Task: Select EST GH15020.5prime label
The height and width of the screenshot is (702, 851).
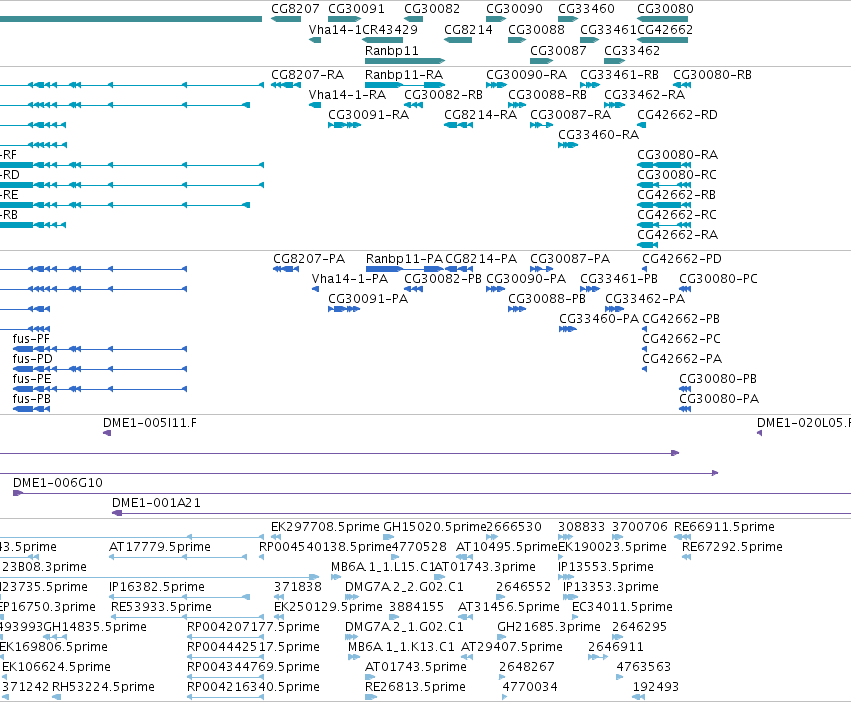Action: click(435, 527)
